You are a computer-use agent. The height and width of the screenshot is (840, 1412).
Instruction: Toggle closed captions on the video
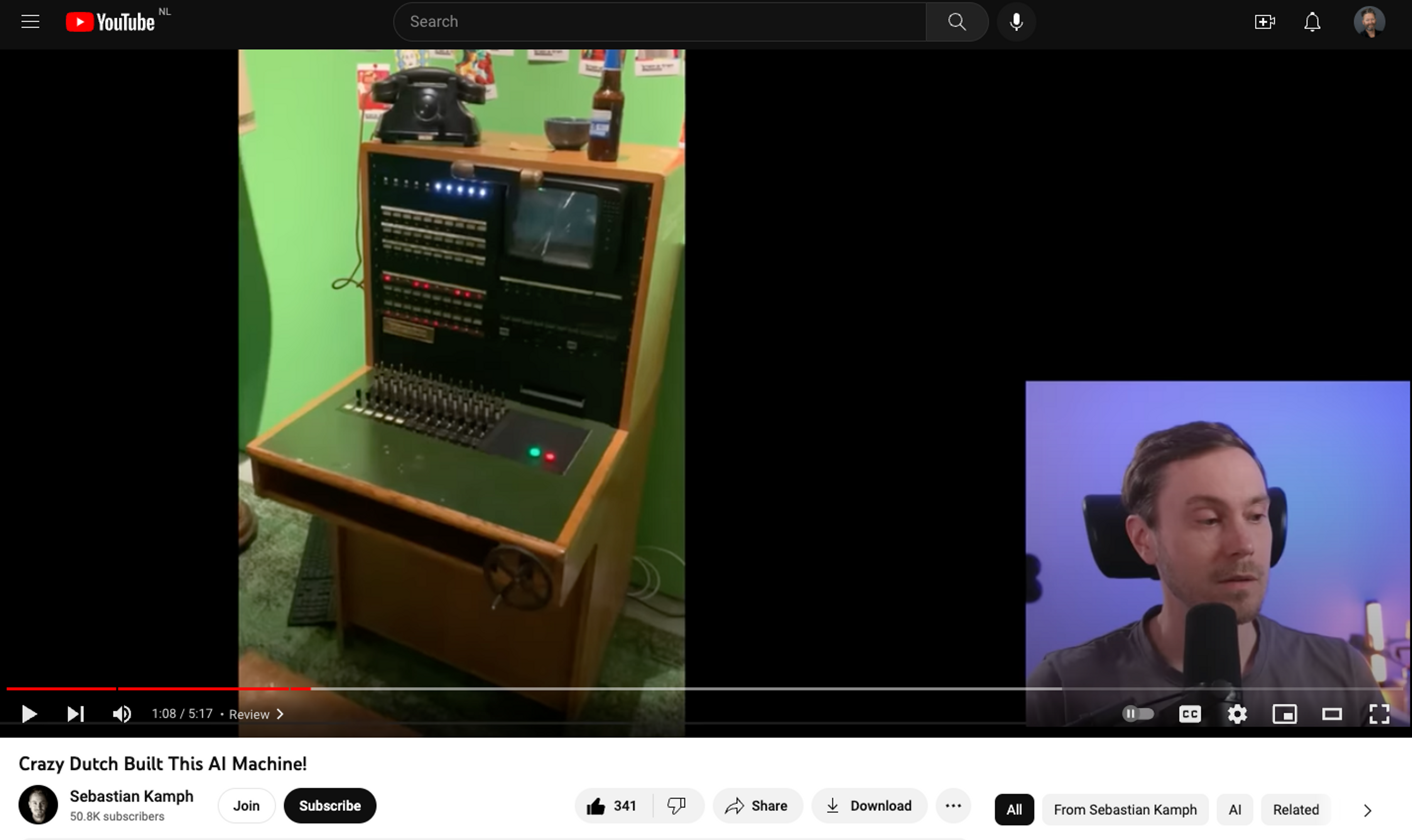[1189, 714]
